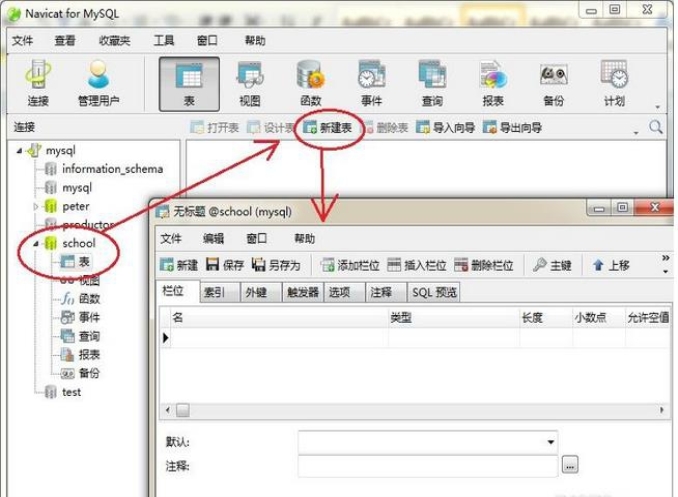
Task: Open the 计划 (Schedule) toolbar icon
Action: point(614,83)
